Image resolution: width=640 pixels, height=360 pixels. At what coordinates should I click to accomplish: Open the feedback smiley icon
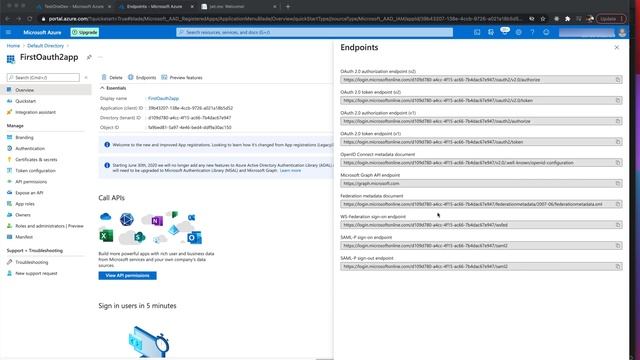[546, 32]
